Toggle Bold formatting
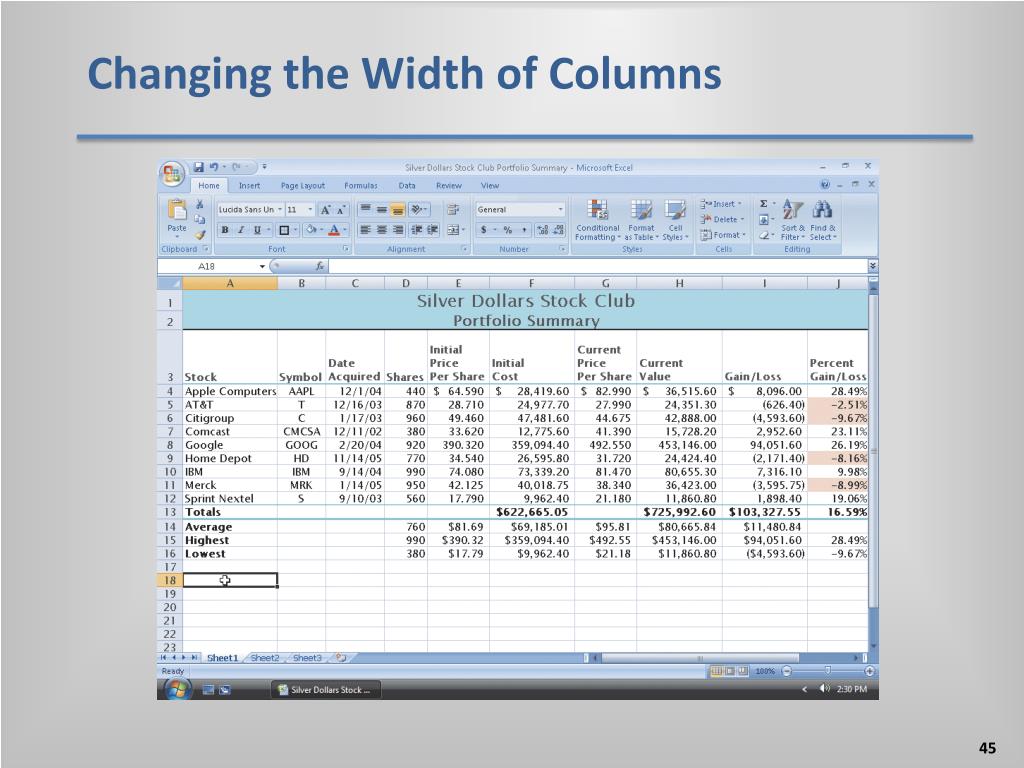This screenshot has height=768, width=1024. click(x=225, y=230)
